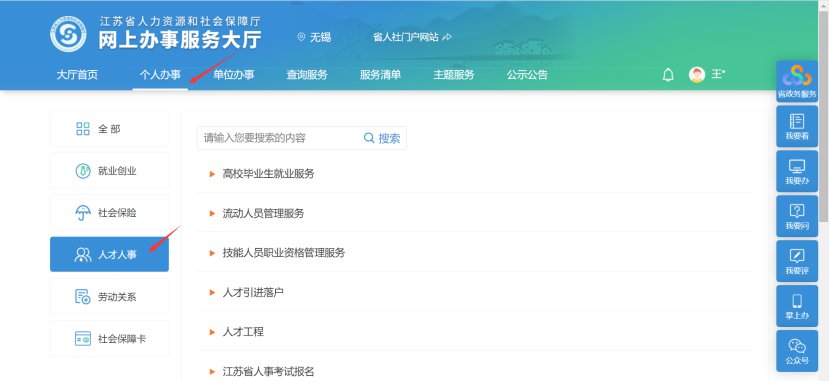Click the 搜索 search button

382,138
